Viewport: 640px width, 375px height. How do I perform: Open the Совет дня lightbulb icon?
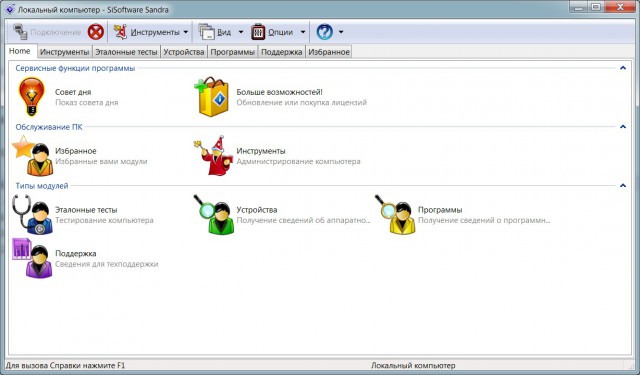[x=31, y=97]
